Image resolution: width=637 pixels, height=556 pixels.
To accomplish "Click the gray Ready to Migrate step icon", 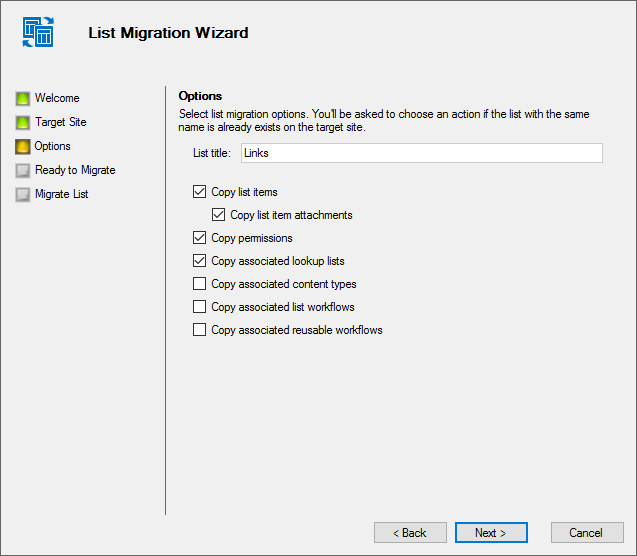I will [23, 171].
